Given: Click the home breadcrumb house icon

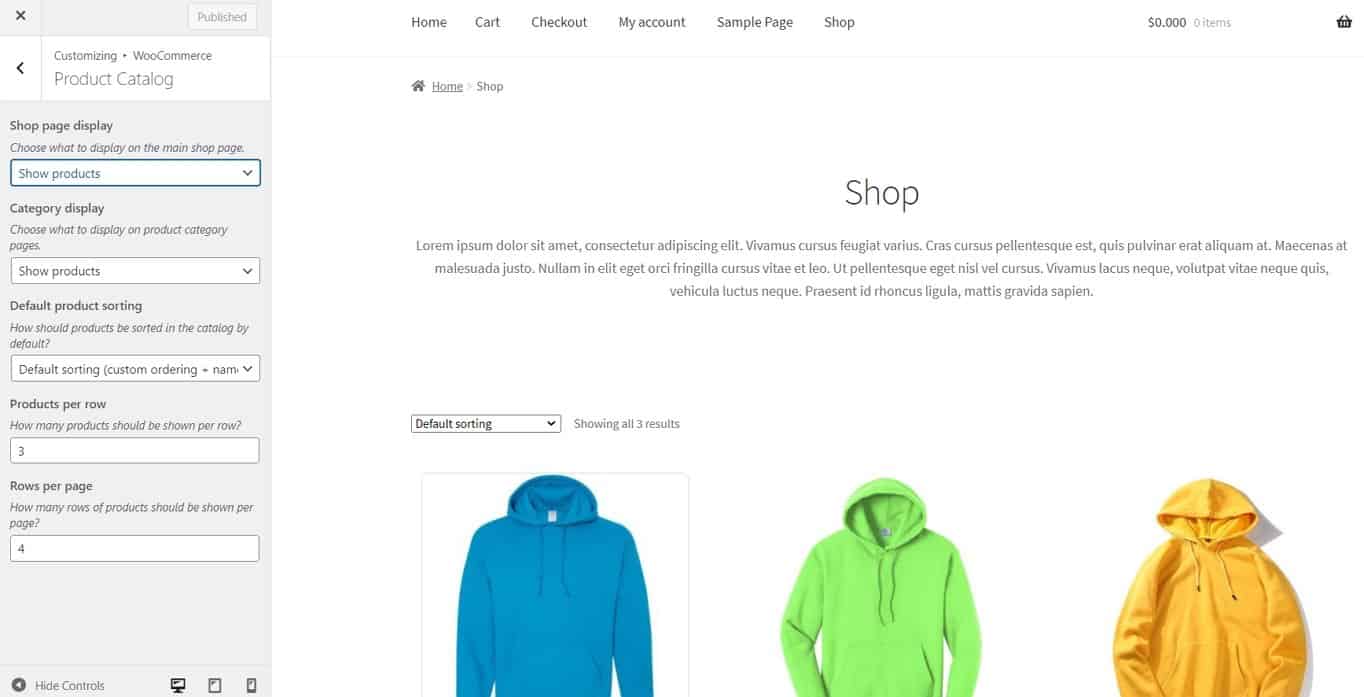Looking at the screenshot, I should (418, 86).
